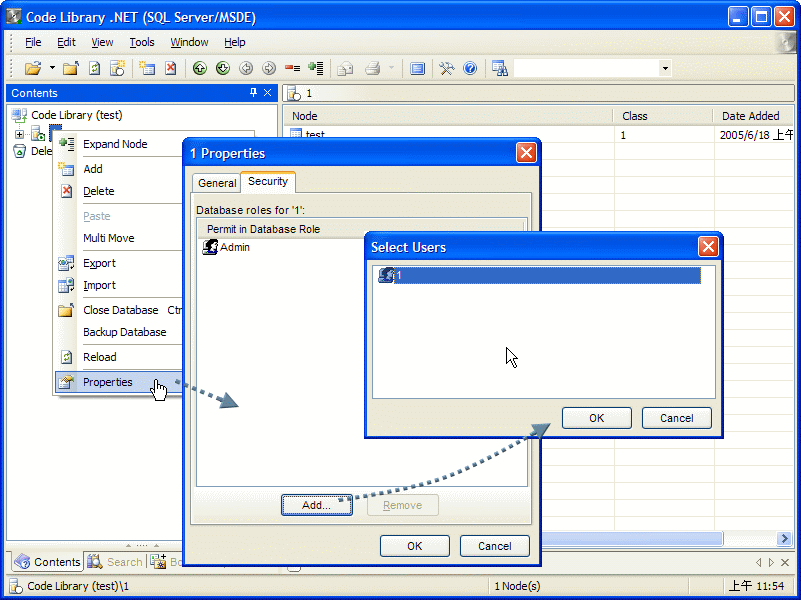
Task: Click the Remove button in Properties dialog
Action: [403, 505]
